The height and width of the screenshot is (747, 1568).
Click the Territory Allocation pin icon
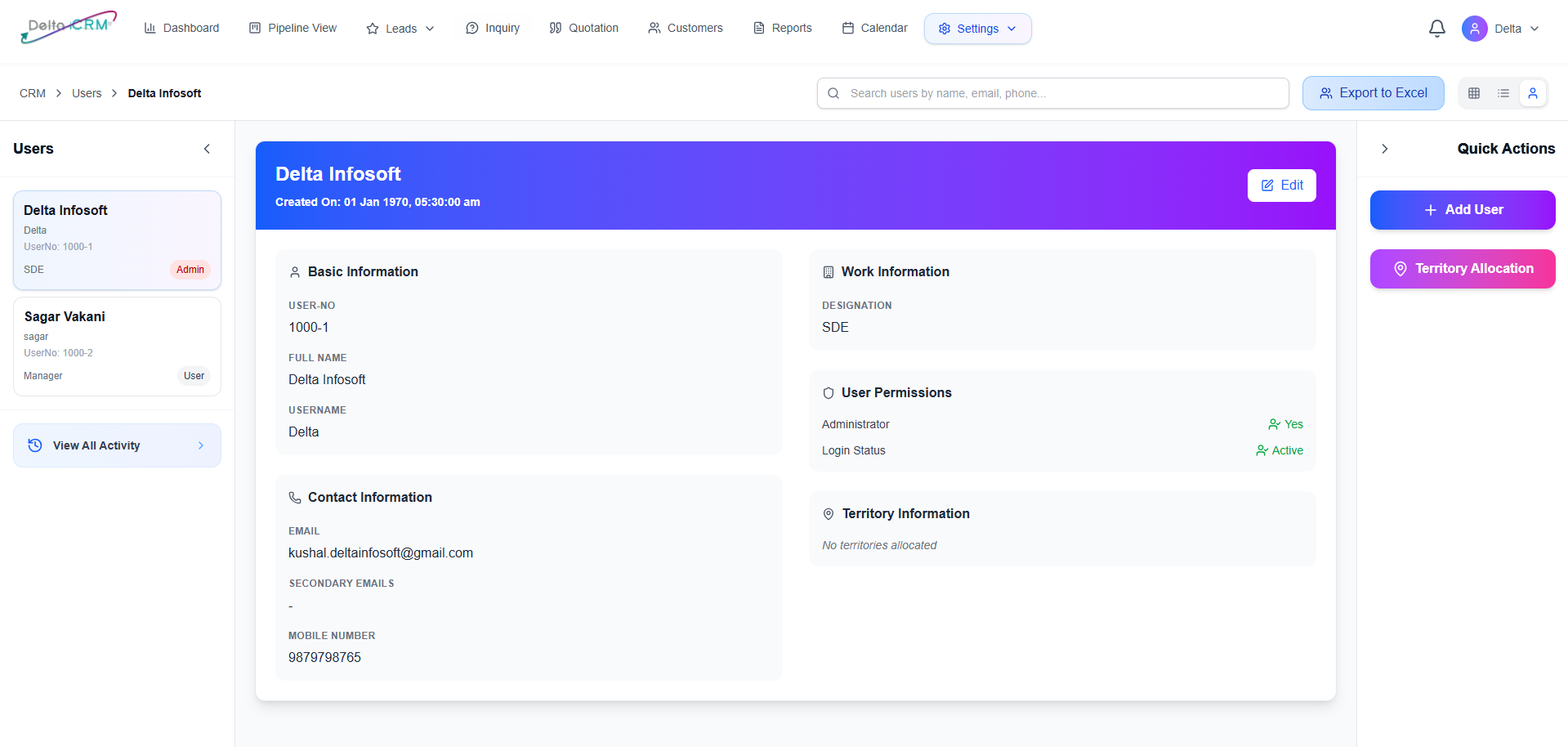coord(1400,269)
